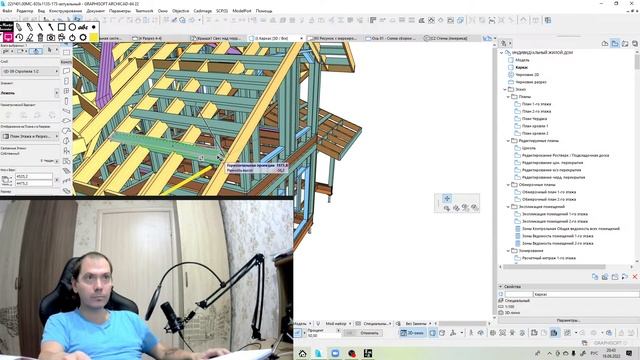
Task: Select the pencil tool in annotation overlay
Action: coord(19,27)
